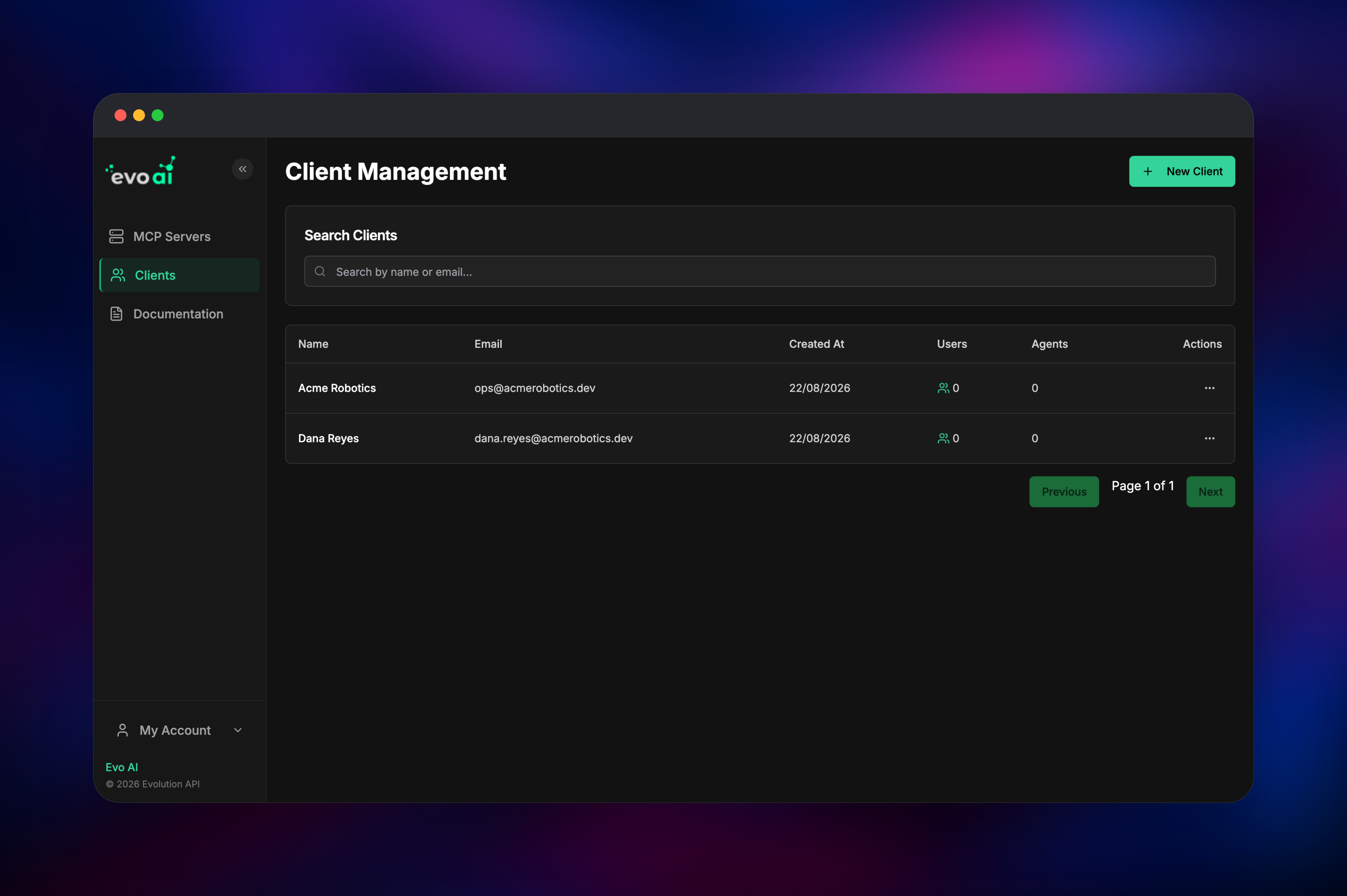Close the window with red button
The image size is (1347, 896).
click(x=121, y=116)
